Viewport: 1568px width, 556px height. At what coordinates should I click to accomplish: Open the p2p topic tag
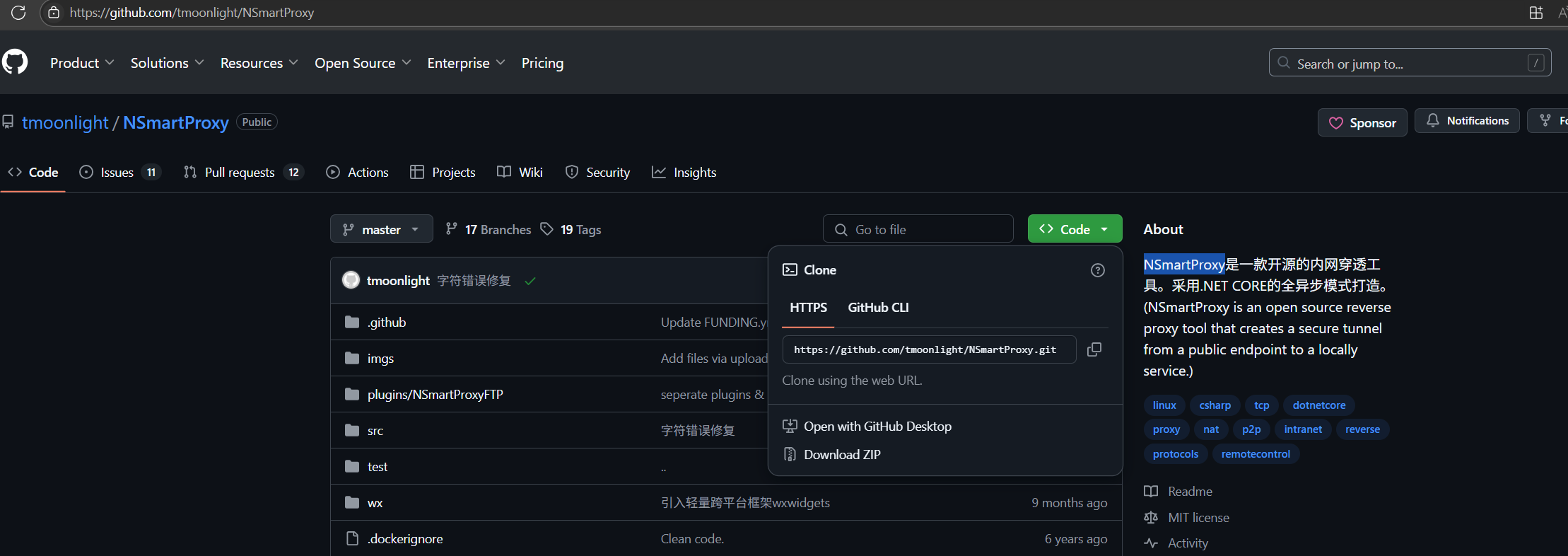click(x=1251, y=429)
